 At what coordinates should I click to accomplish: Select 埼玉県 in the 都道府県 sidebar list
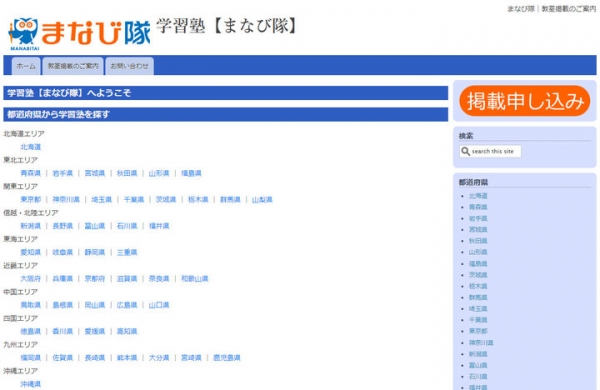click(x=478, y=309)
